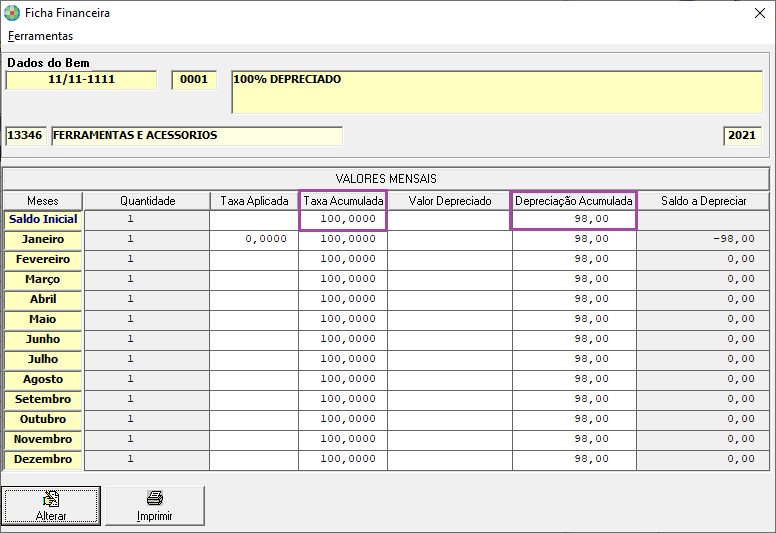776x533 pixels.
Task: Click the Depreciação Acumulada column header
Action: (x=573, y=201)
